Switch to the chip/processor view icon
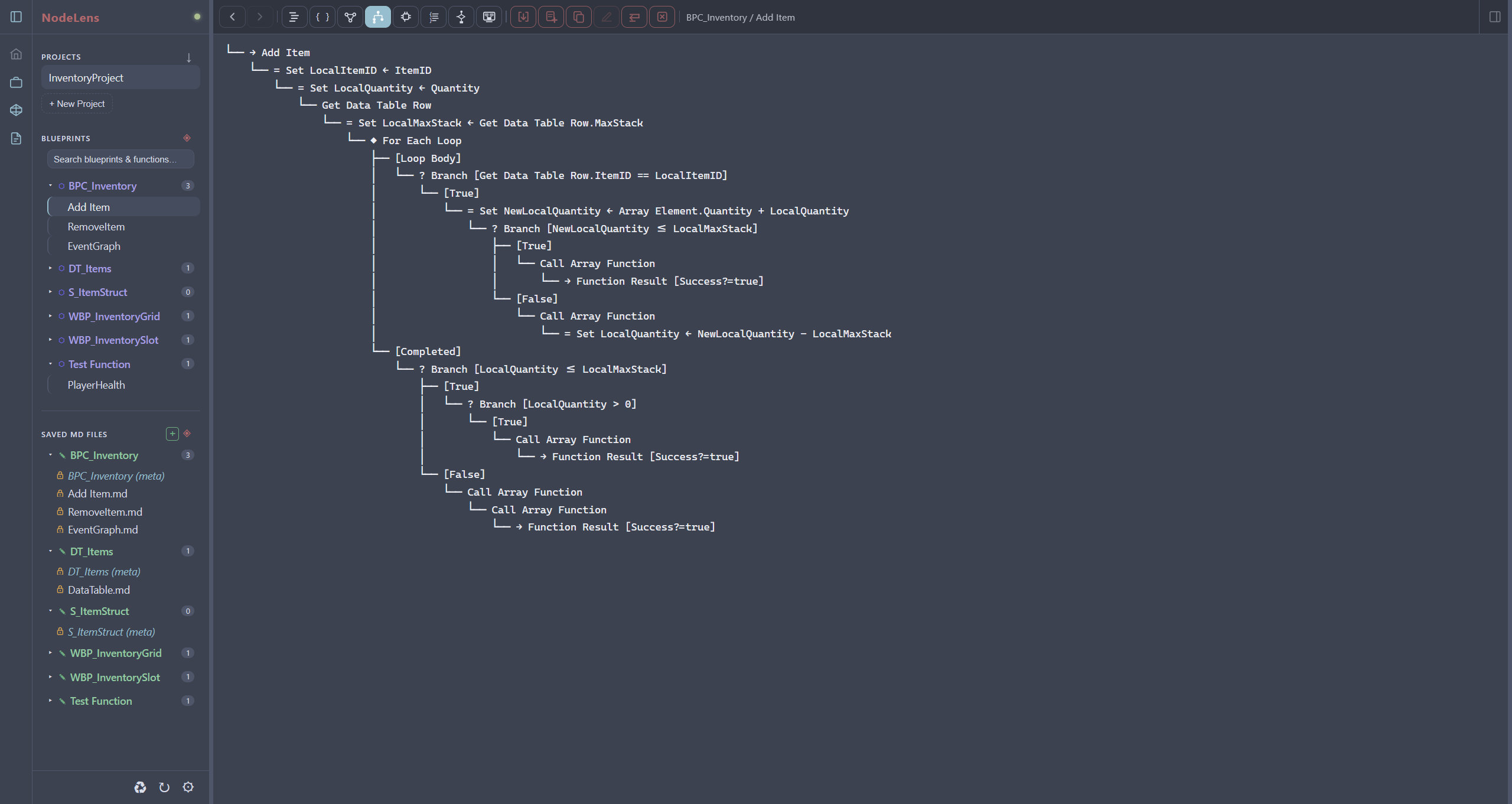Image resolution: width=1512 pixels, height=804 pixels. click(406, 17)
